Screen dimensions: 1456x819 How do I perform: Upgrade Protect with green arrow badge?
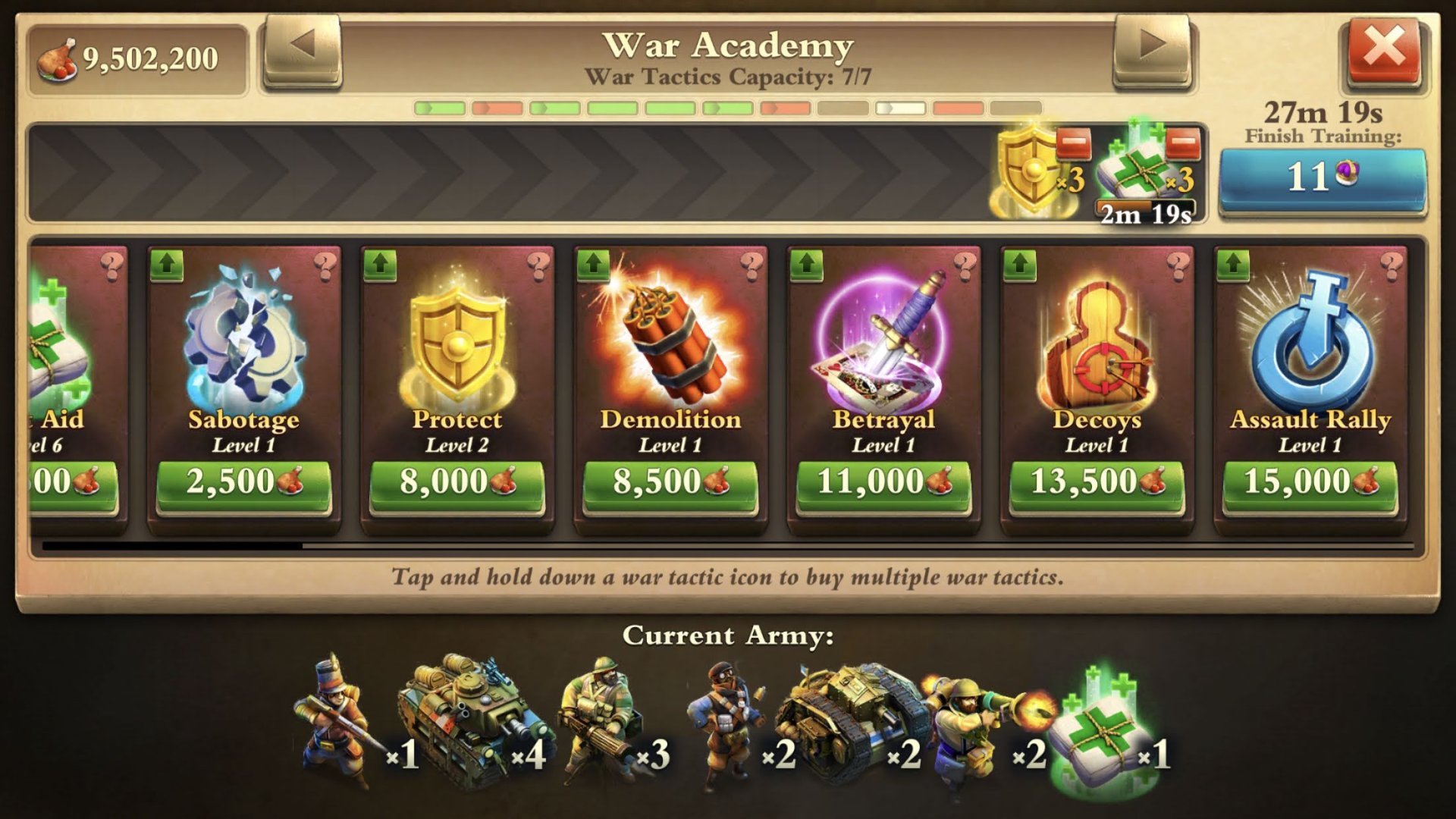380,265
